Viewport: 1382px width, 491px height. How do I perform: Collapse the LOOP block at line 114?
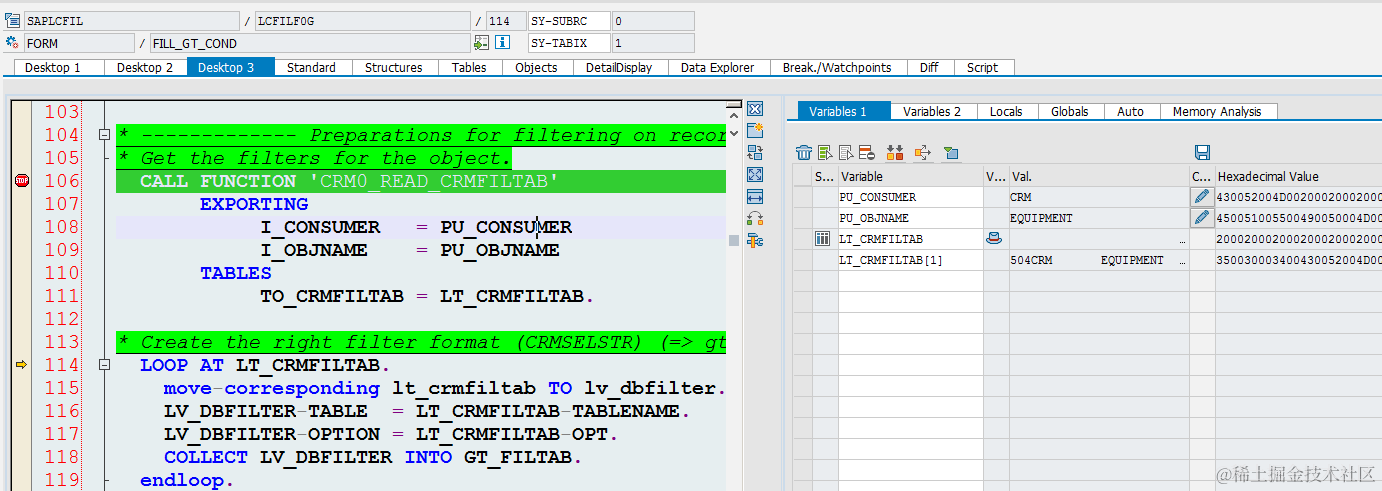coord(103,365)
